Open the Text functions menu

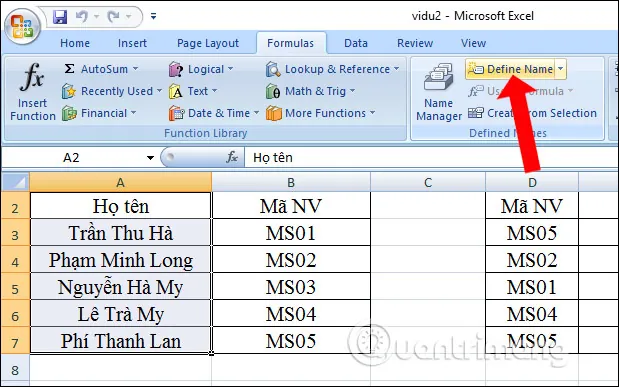(x=193, y=91)
